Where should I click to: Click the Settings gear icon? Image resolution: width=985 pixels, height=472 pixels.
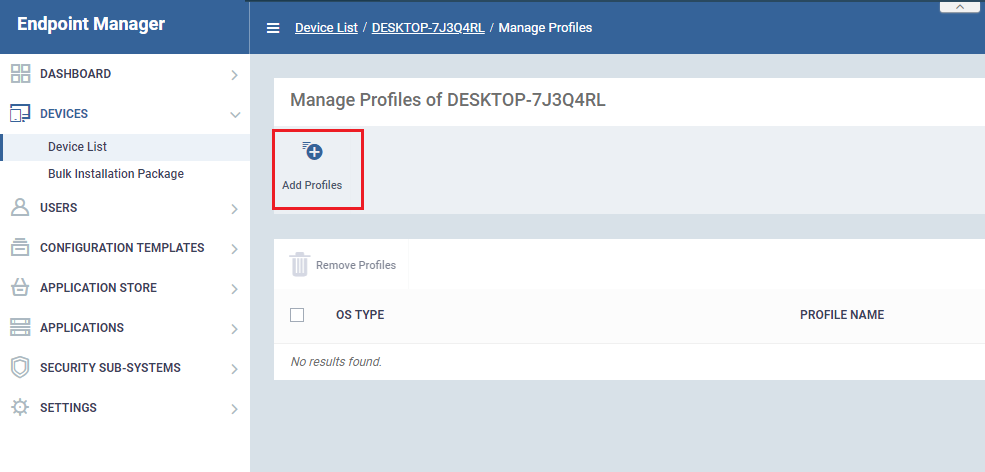click(x=21, y=407)
